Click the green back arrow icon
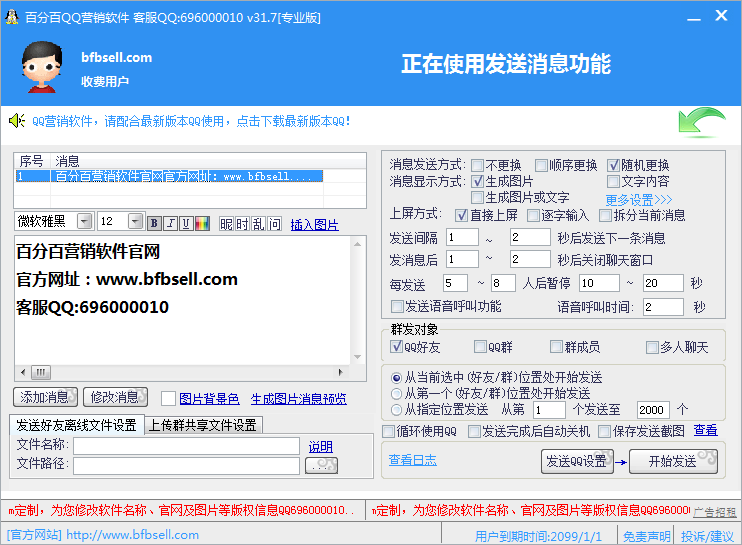 point(701,125)
